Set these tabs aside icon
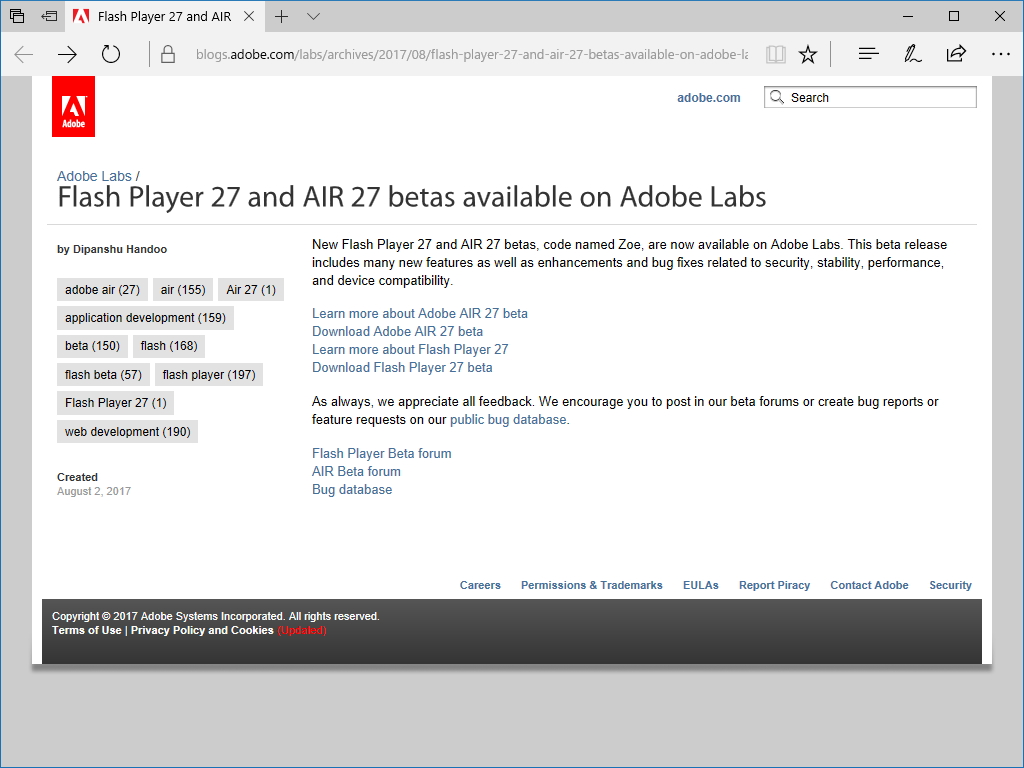Screen dimensions: 1024x768 click(x=49, y=16)
